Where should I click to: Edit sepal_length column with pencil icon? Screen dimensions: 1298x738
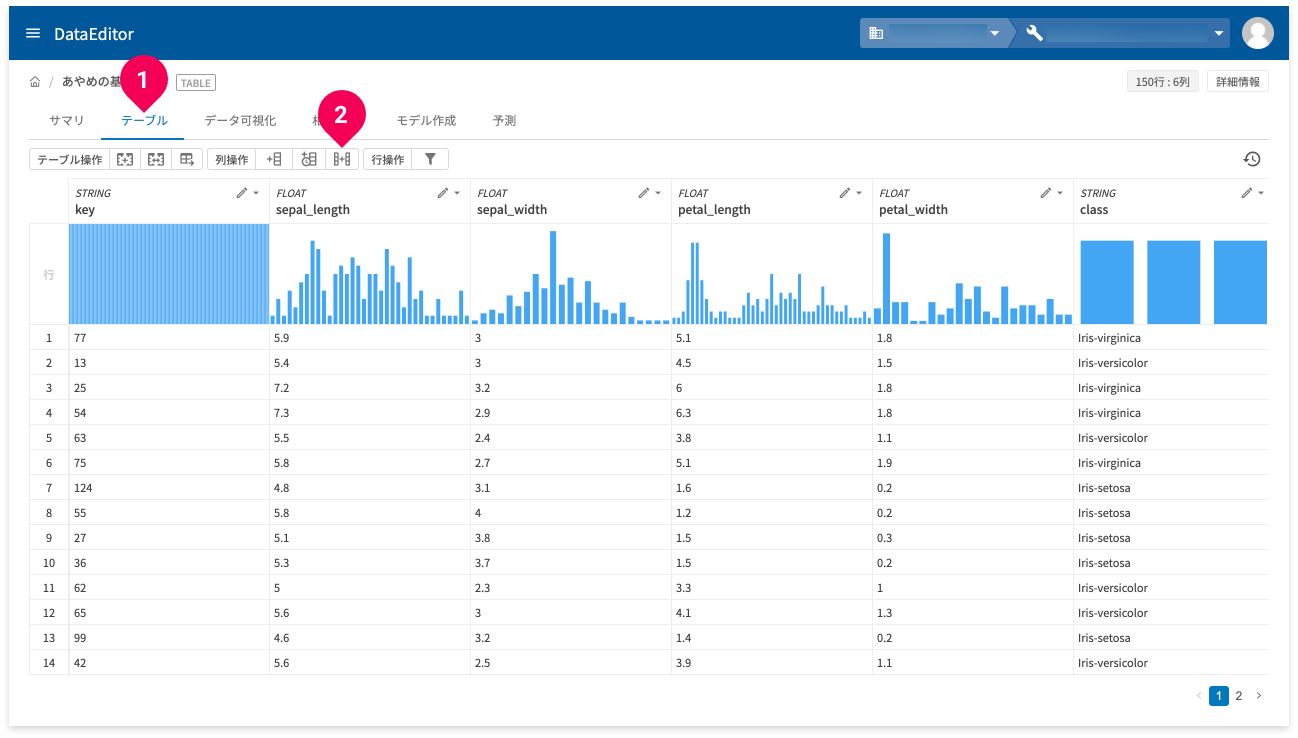coord(442,192)
